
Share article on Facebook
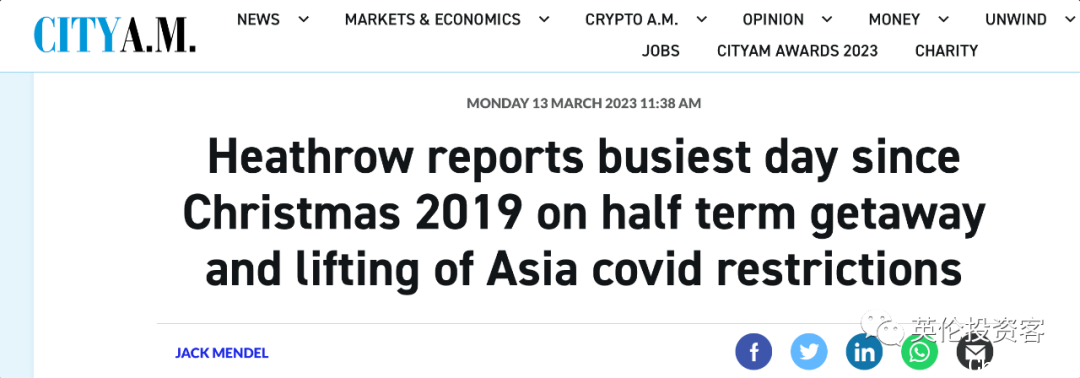(x=754, y=353)
